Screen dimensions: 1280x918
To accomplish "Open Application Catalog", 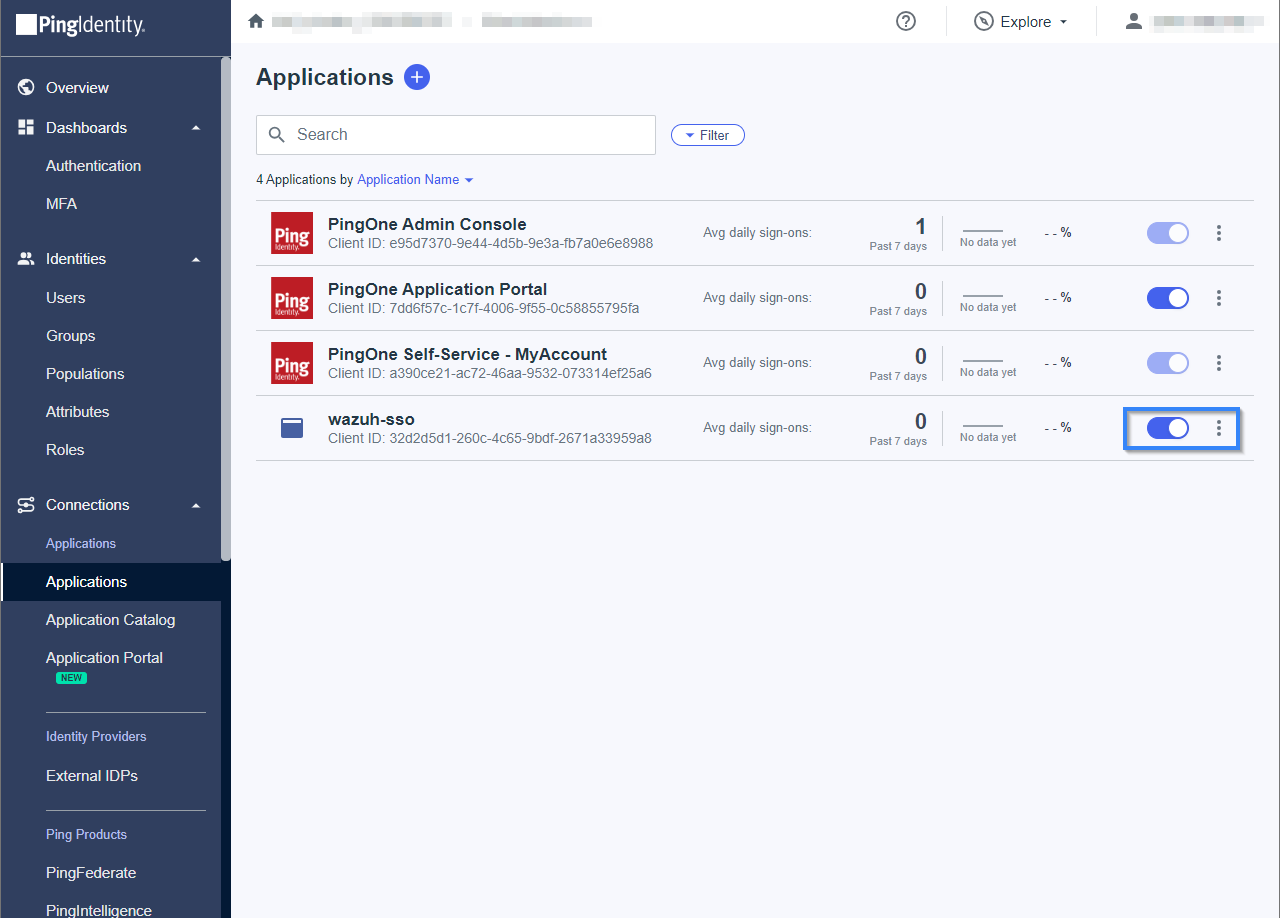I will pyautogui.click(x=110, y=620).
